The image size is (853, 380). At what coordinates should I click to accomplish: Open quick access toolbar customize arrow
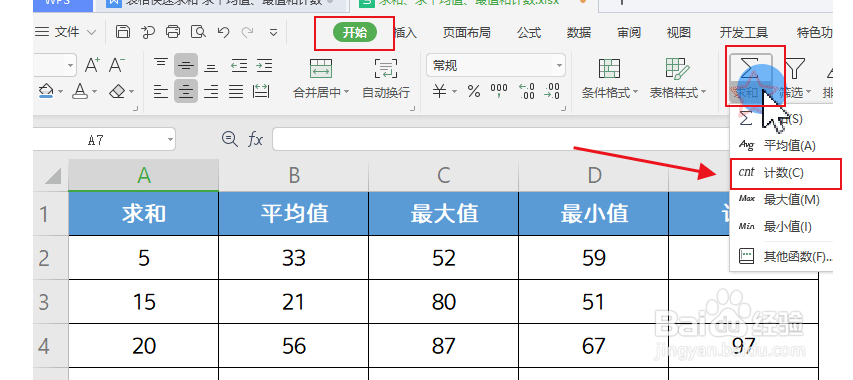[x=274, y=32]
